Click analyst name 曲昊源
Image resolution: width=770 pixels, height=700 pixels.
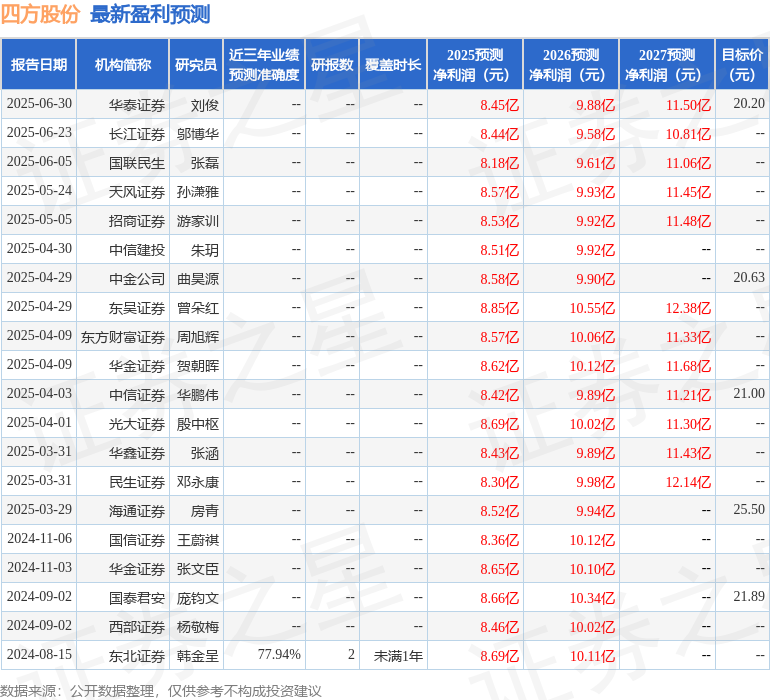[197, 279]
